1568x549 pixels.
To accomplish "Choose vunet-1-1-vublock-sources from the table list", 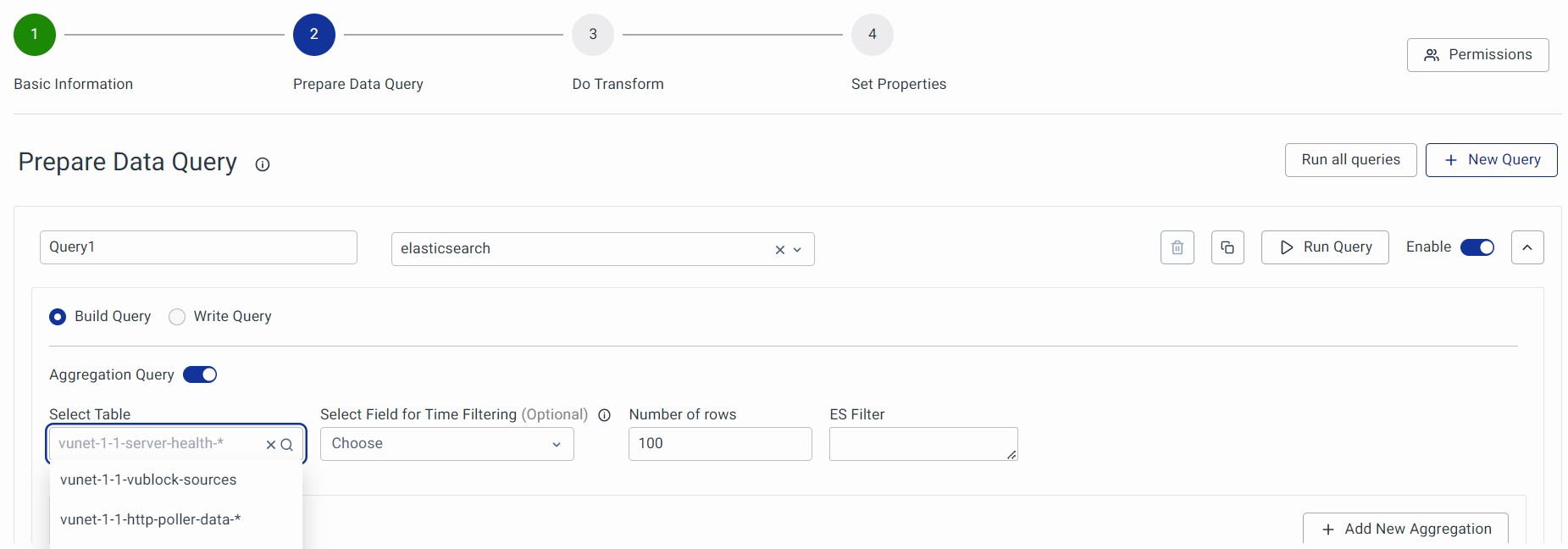I will point(148,480).
